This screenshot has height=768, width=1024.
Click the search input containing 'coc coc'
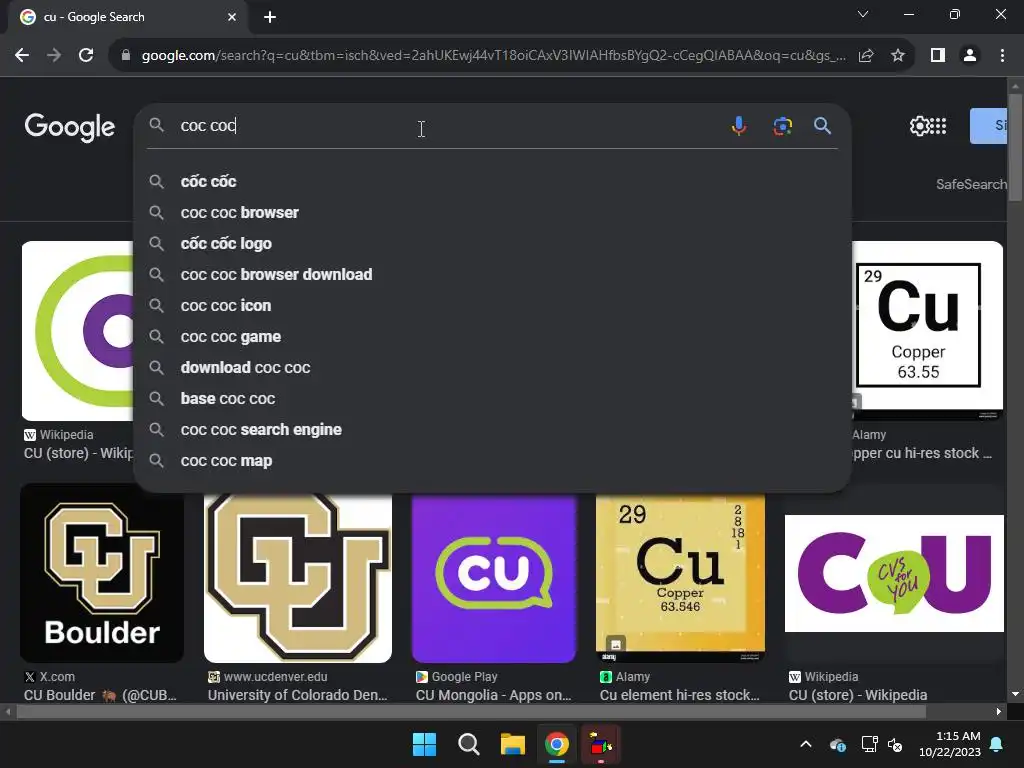point(447,125)
